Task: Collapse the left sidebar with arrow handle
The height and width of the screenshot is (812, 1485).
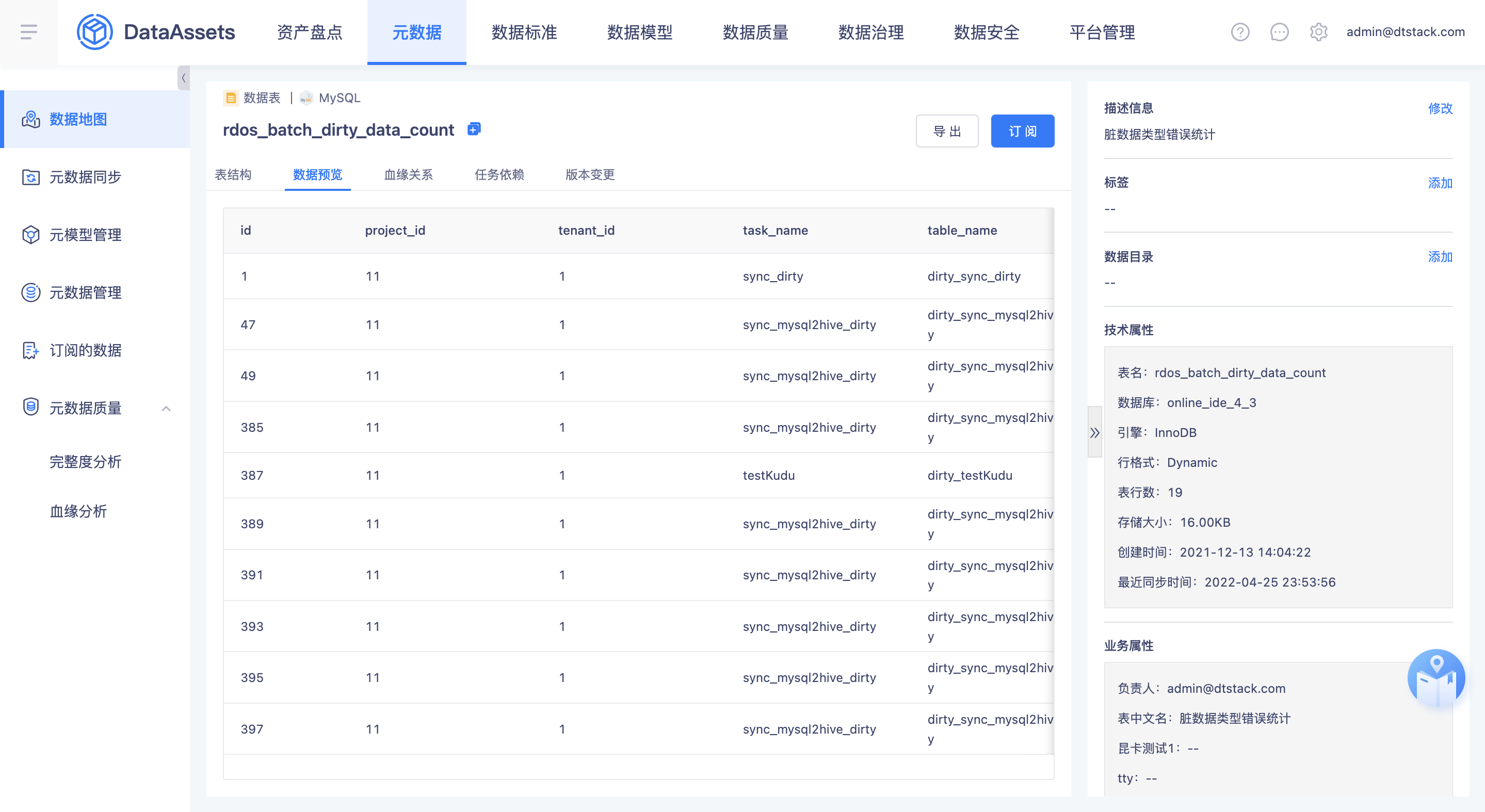Action: click(x=183, y=78)
